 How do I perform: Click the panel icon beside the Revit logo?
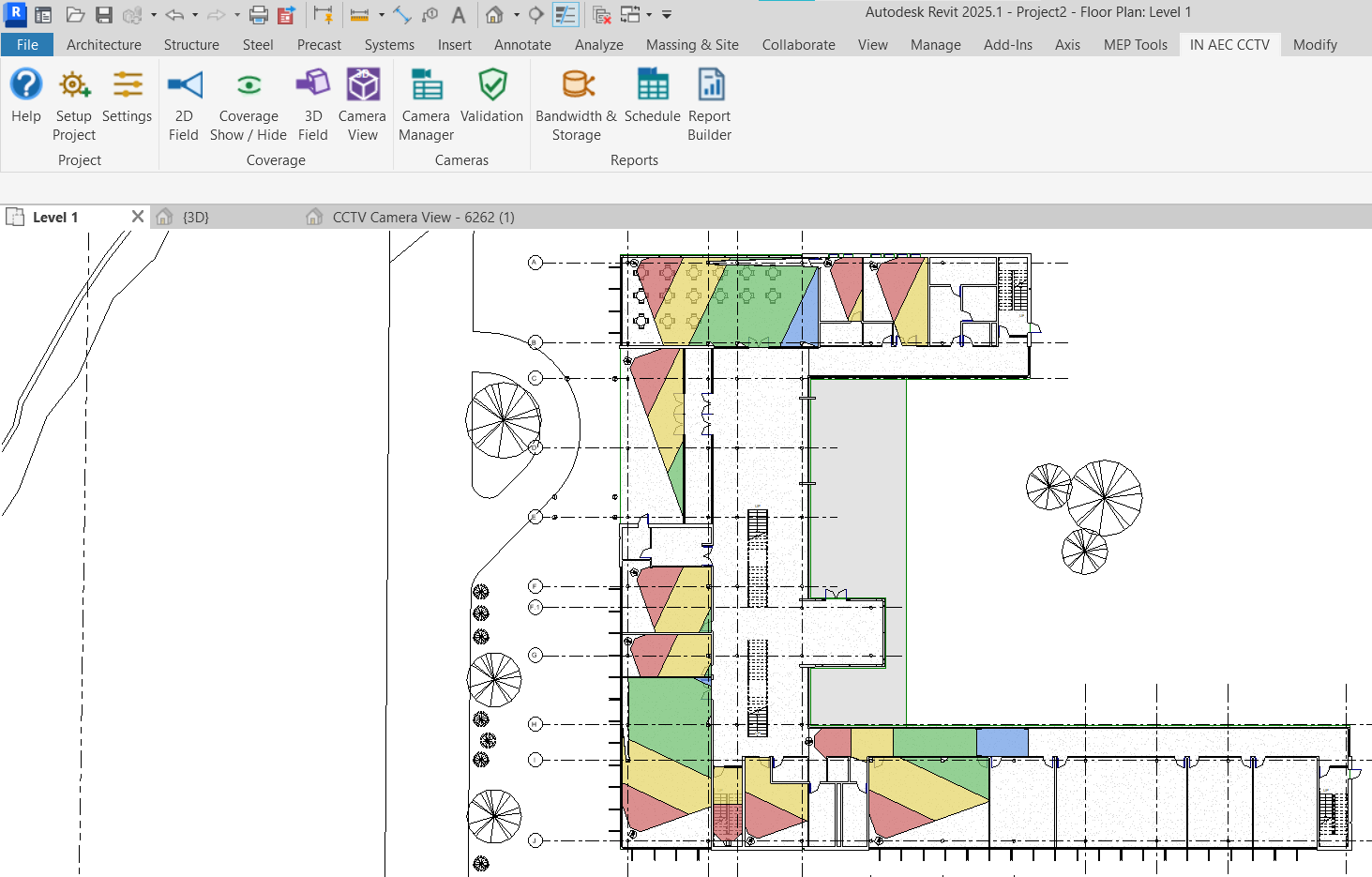[43, 15]
